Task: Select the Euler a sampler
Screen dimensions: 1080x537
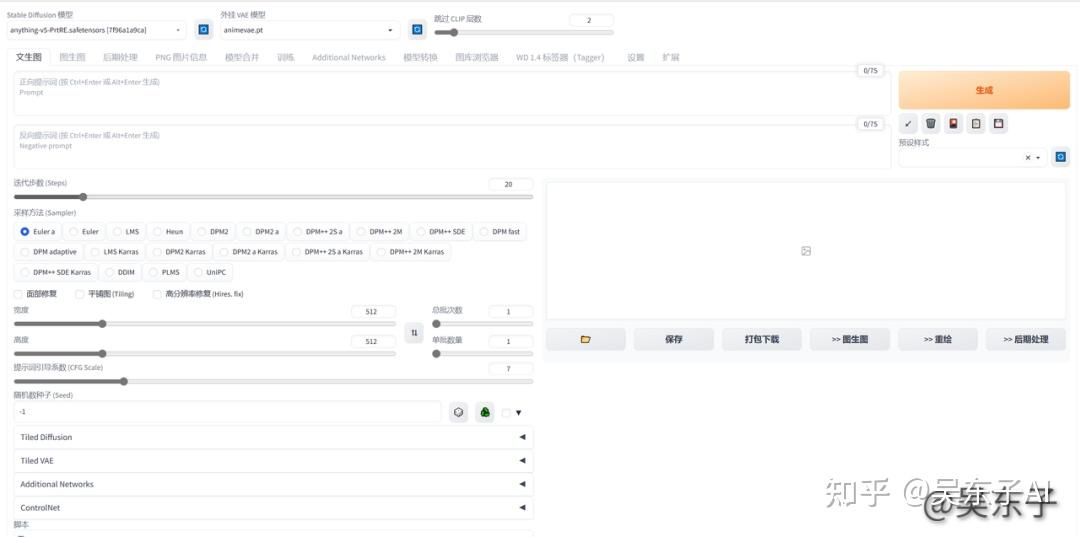Action: coord(38,232)
